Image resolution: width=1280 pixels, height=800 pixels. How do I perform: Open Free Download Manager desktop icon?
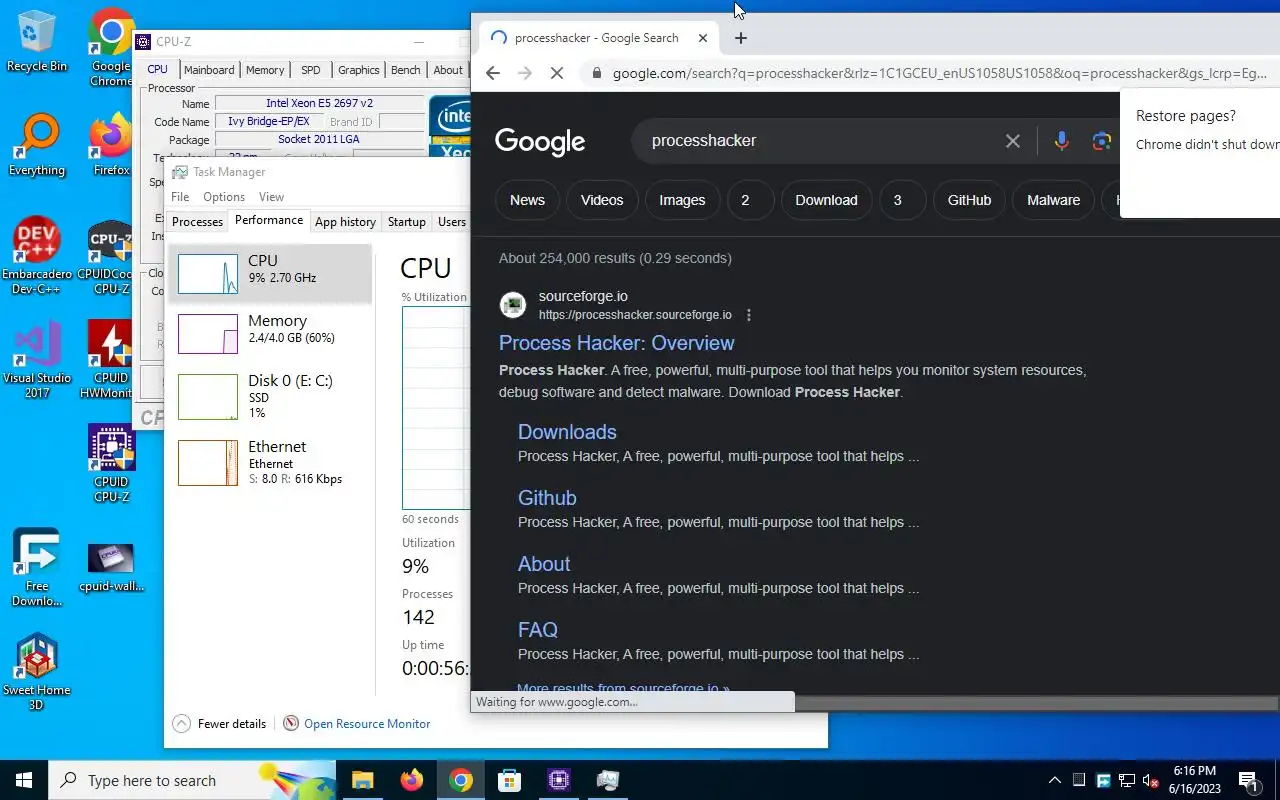click(x=37, y=567)
